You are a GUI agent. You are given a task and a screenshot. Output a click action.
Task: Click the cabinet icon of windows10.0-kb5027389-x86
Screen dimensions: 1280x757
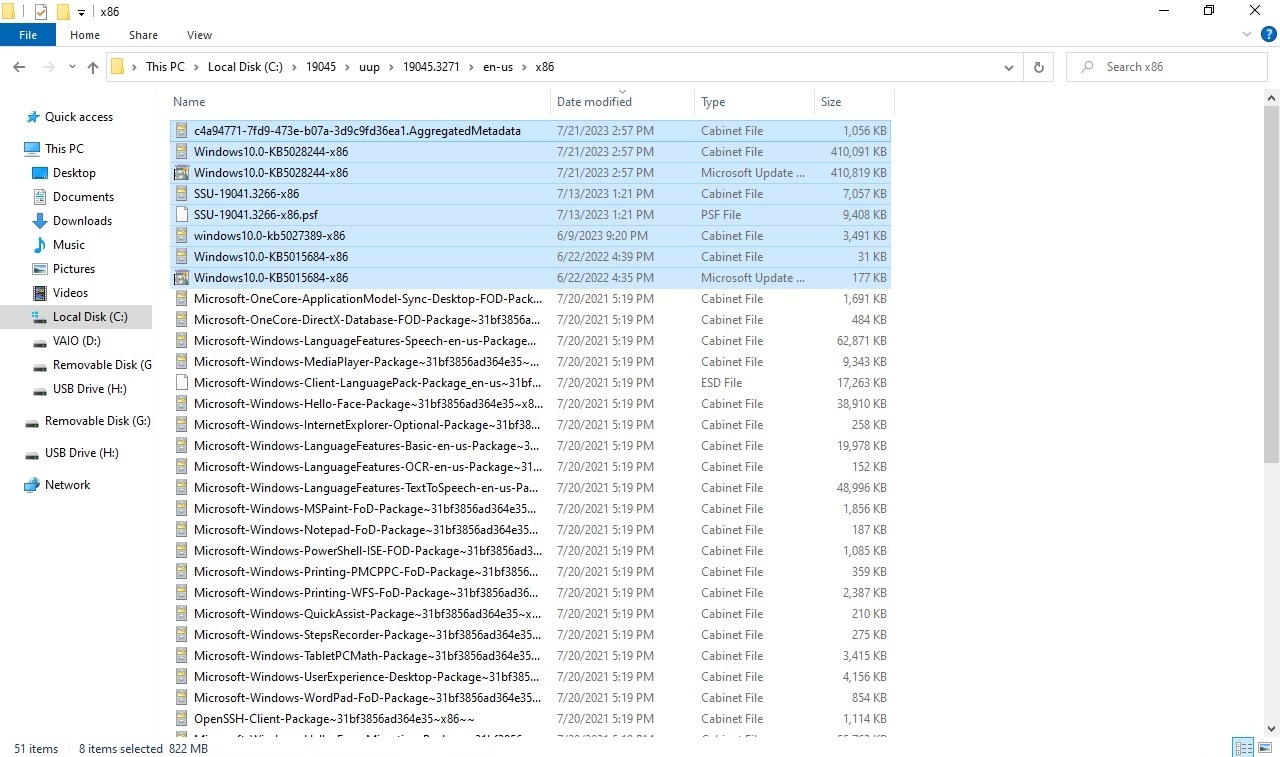pyautogui.click(x=181, y=236)
